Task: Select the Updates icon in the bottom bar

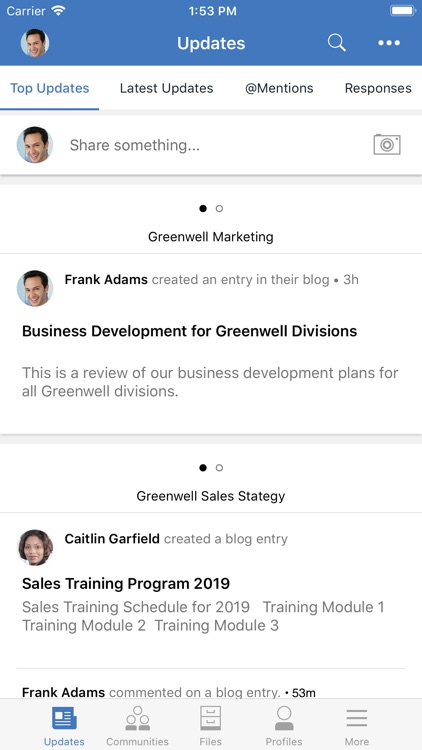Action: 64,718
